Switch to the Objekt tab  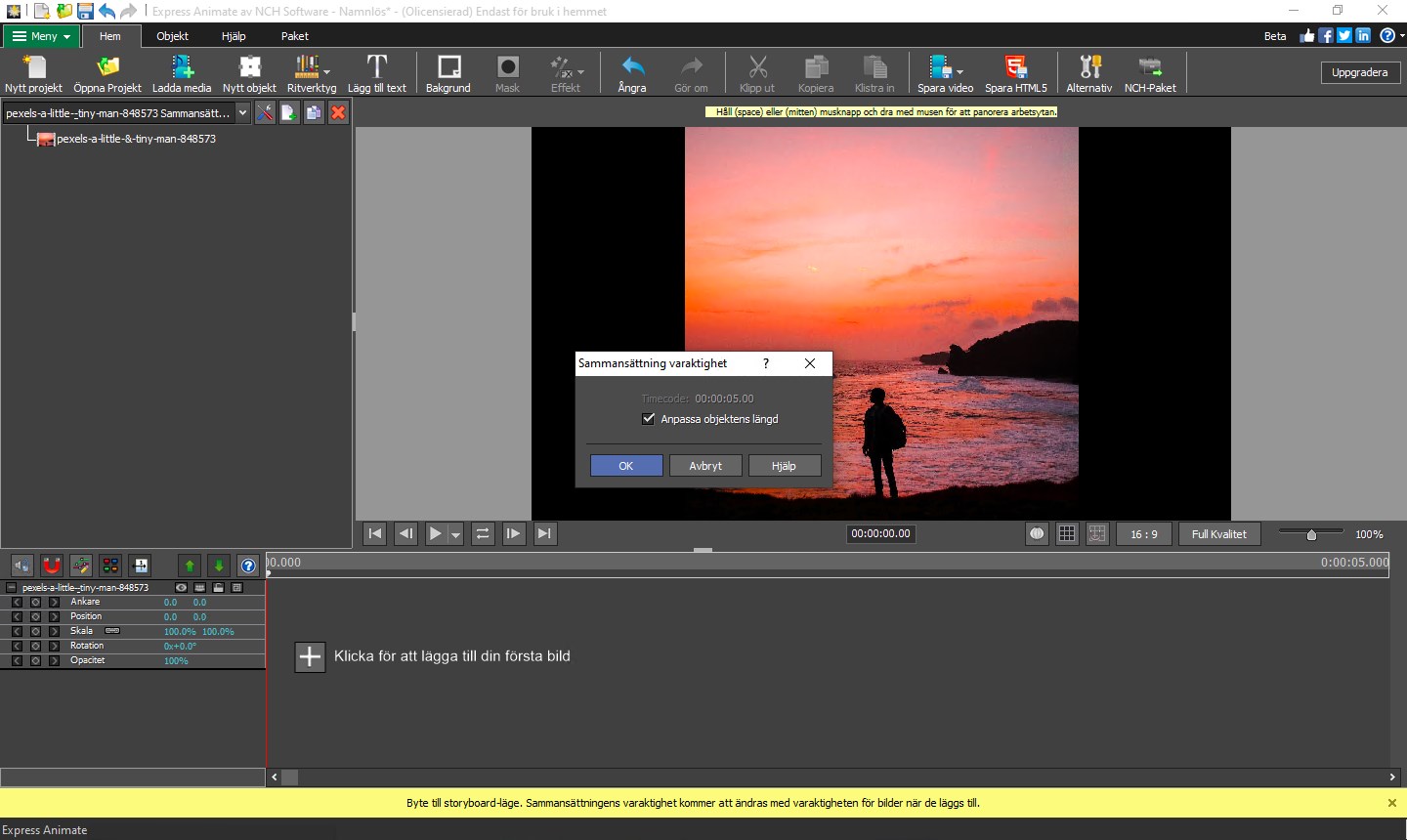[x=172, y=36]
